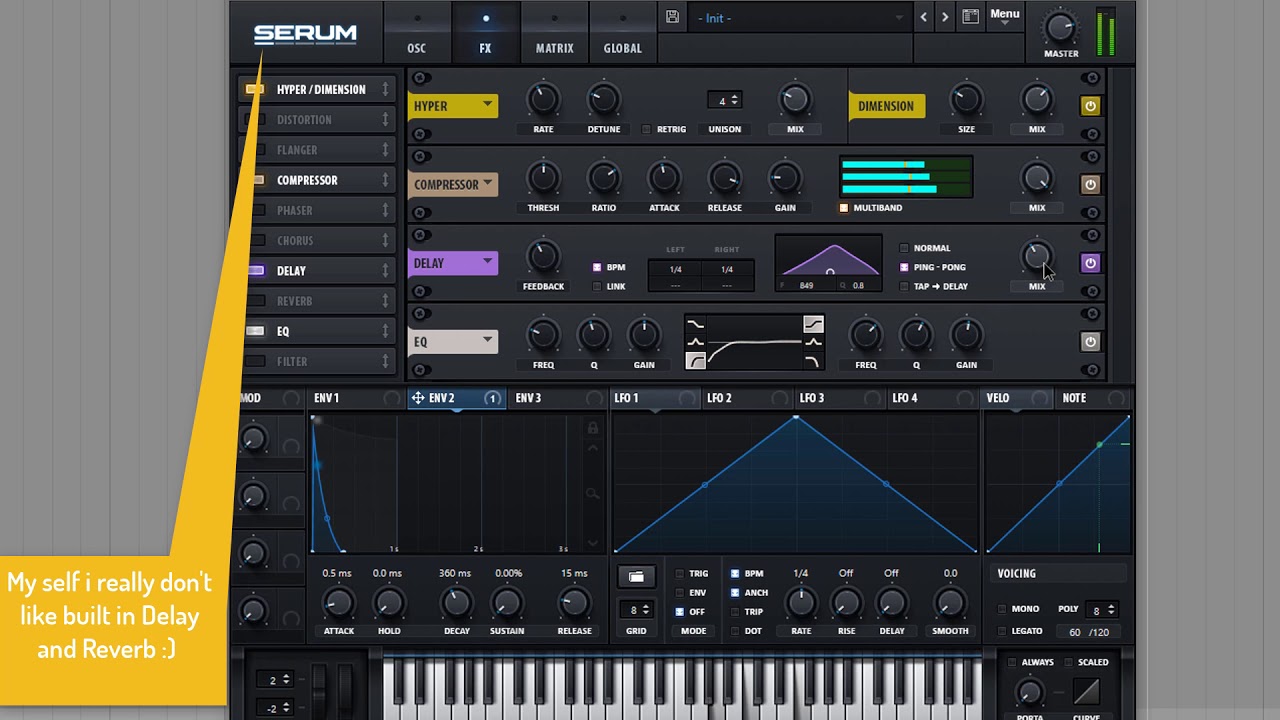
Task: Click the save preset floppy disk icon
Action: point(672,17)
